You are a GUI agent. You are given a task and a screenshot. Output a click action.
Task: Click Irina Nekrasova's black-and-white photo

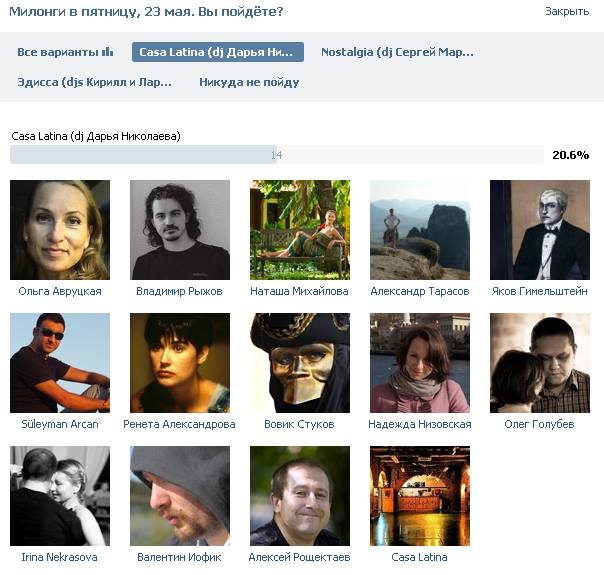click(60, 496)
